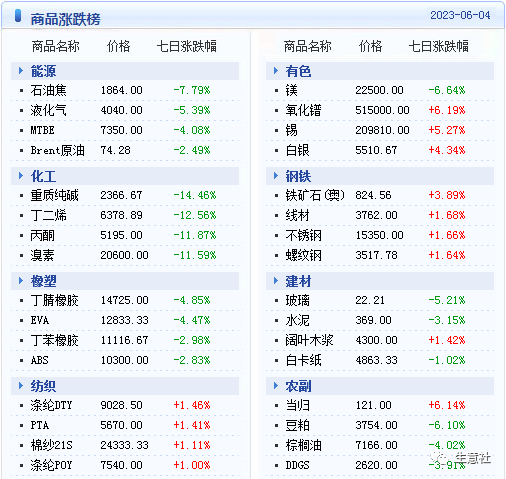Viewport: 506px width, 479px height.
Task: Click the price 22.21 for 玻璃
Action: click(370, 300)
